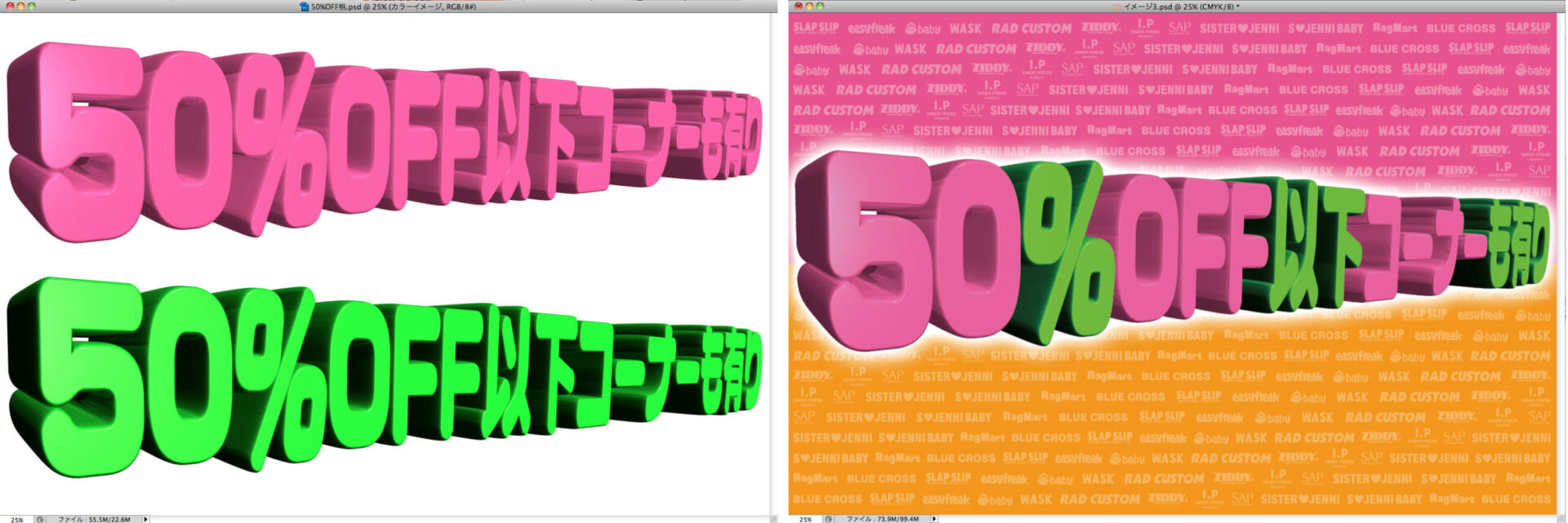The height and width of the screenshot is (523, 1568).
Task: Click the PSD proxy icon of 50%OFF桃.psd title
Action: pos(305,7)
